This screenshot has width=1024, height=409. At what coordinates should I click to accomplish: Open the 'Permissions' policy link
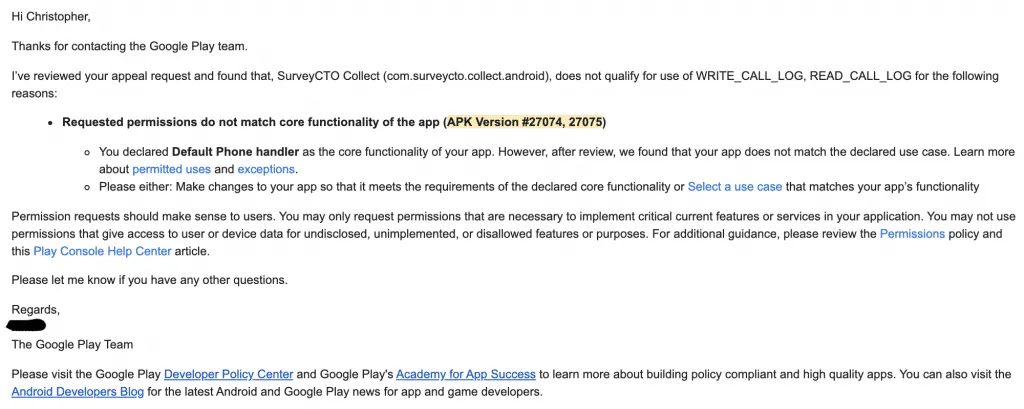pos(911,233)
